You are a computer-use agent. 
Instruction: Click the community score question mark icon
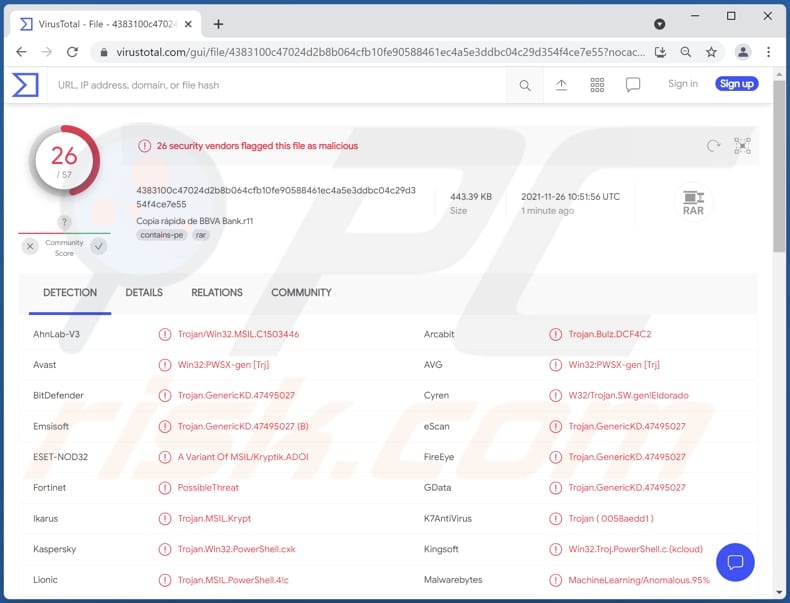64,222
